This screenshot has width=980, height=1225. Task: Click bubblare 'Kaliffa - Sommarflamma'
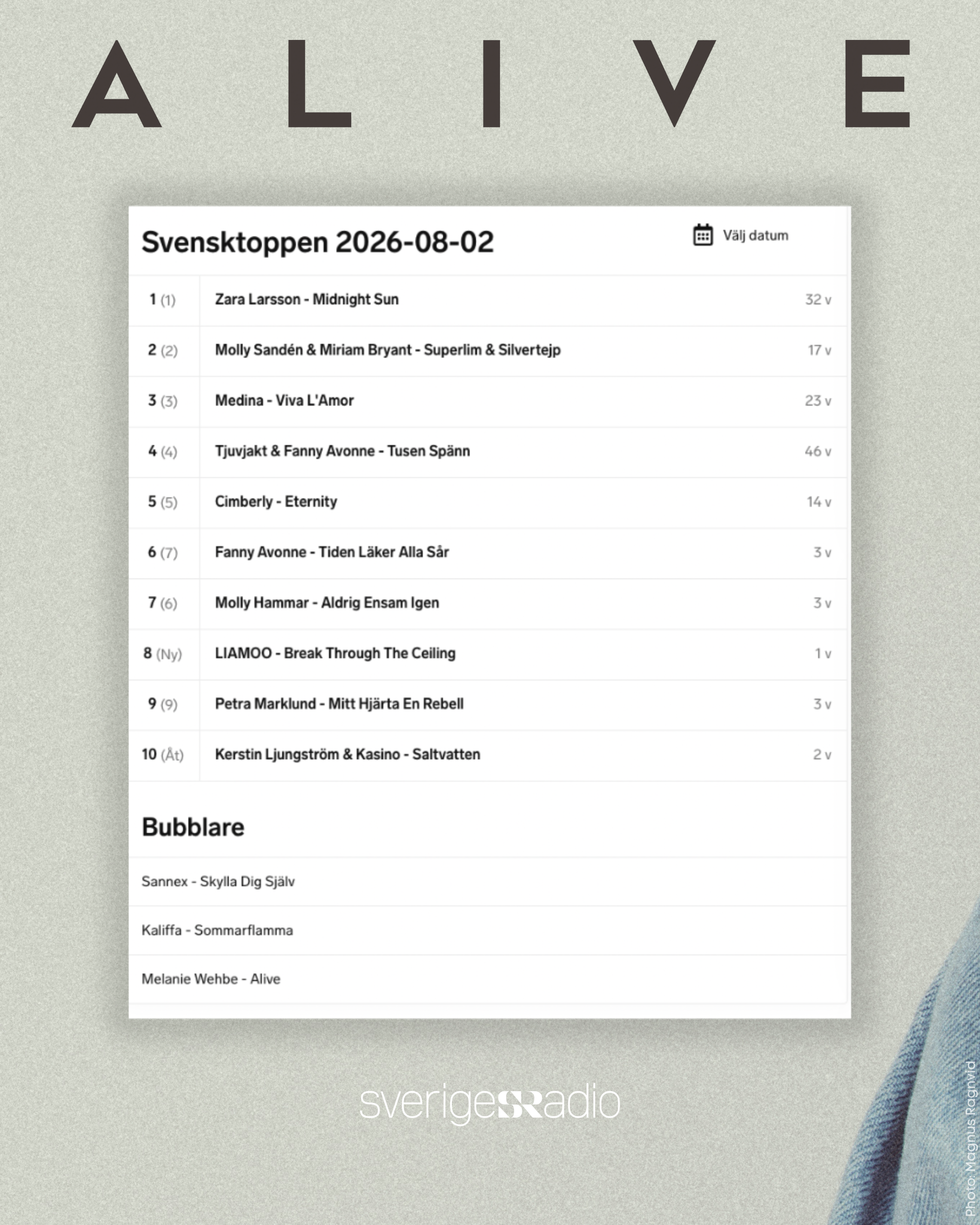217,930
